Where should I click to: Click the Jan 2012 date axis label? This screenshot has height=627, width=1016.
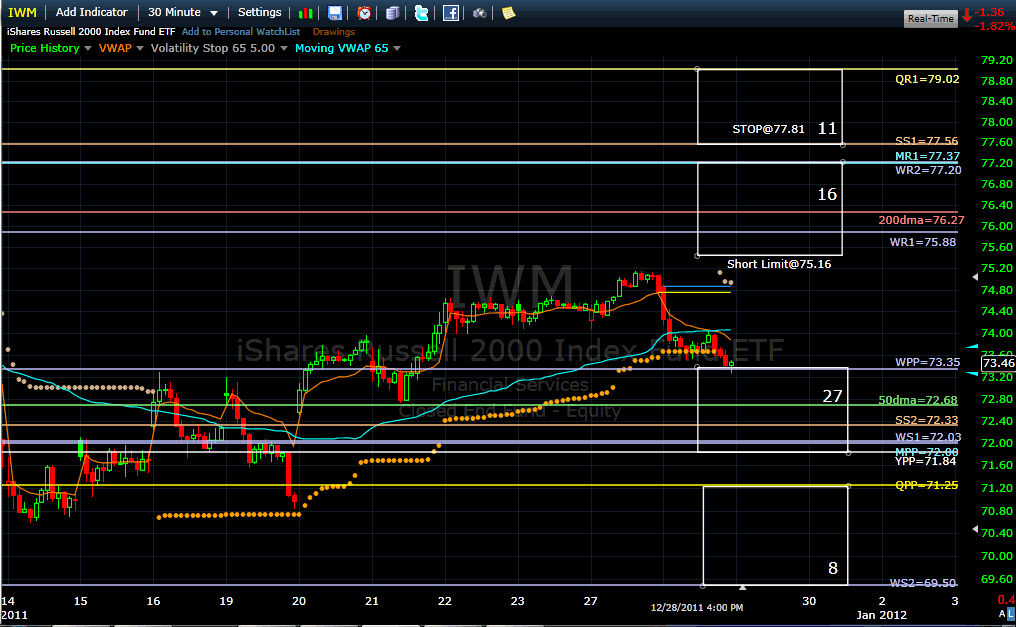click(x=882, y=615)
